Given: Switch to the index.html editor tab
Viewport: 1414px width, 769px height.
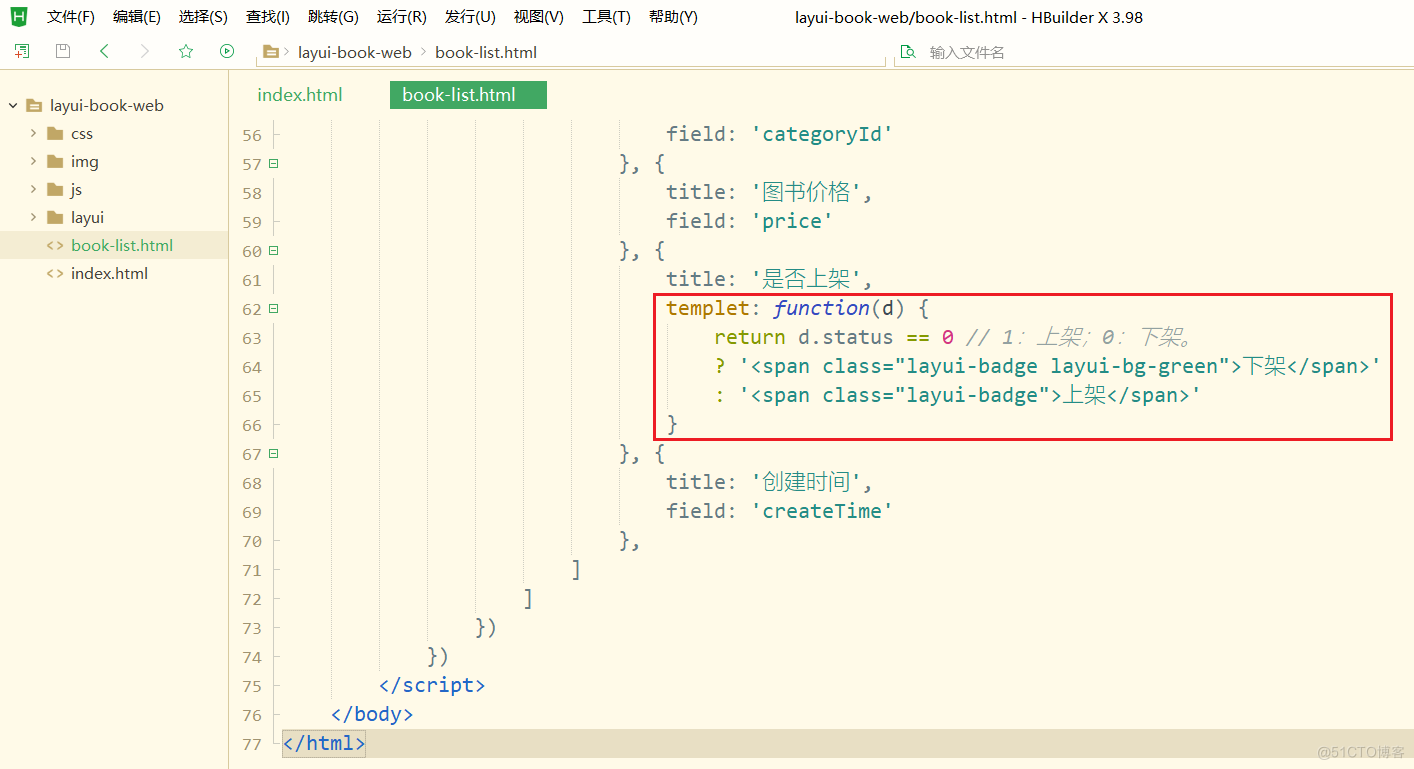Looking at the screenshot, I should click(x=300, y=95).
